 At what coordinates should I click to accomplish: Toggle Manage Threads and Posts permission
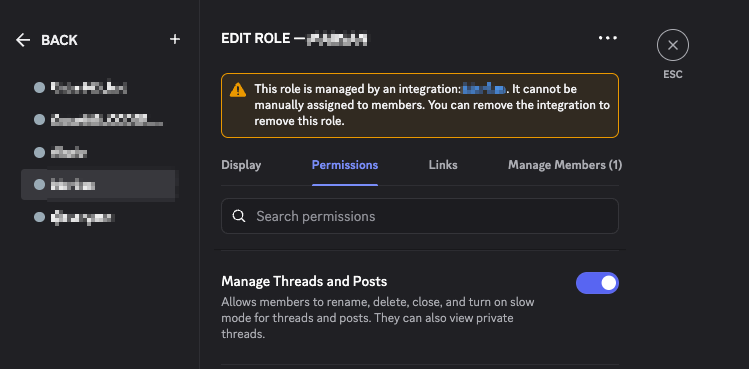(x=597, y=283)
